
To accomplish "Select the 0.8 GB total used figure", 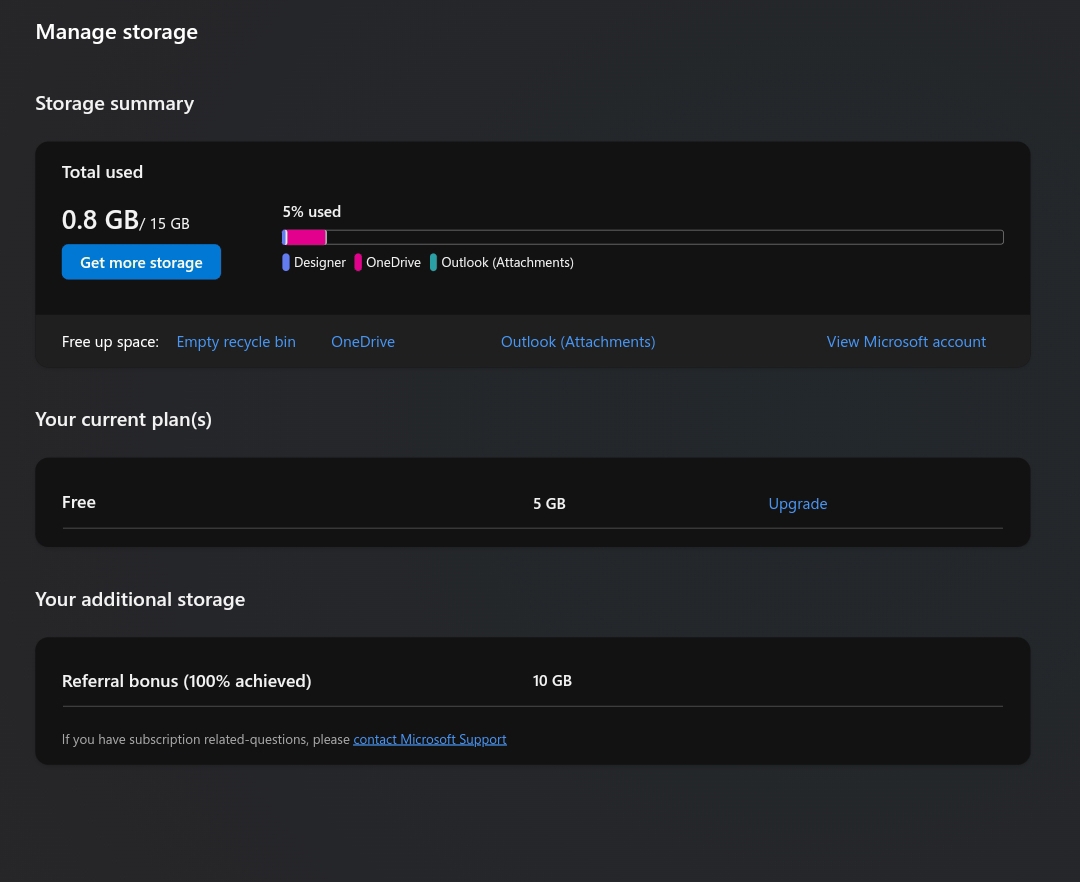I will point(99,218).
